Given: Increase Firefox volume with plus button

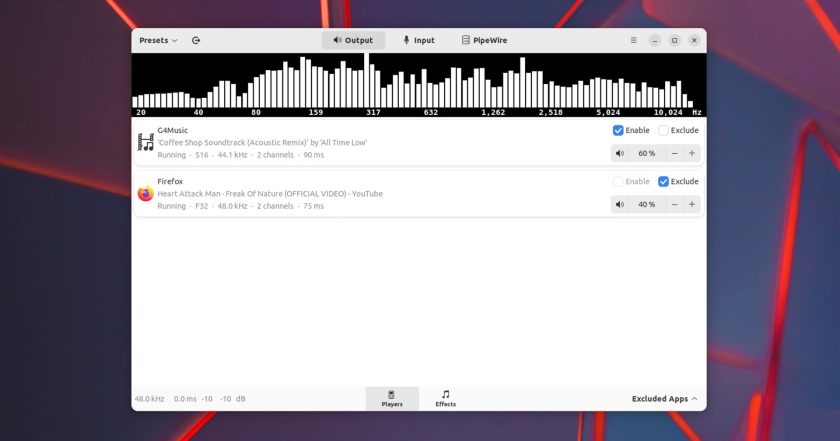Looking at the screenshot, I should pos(692,204).
